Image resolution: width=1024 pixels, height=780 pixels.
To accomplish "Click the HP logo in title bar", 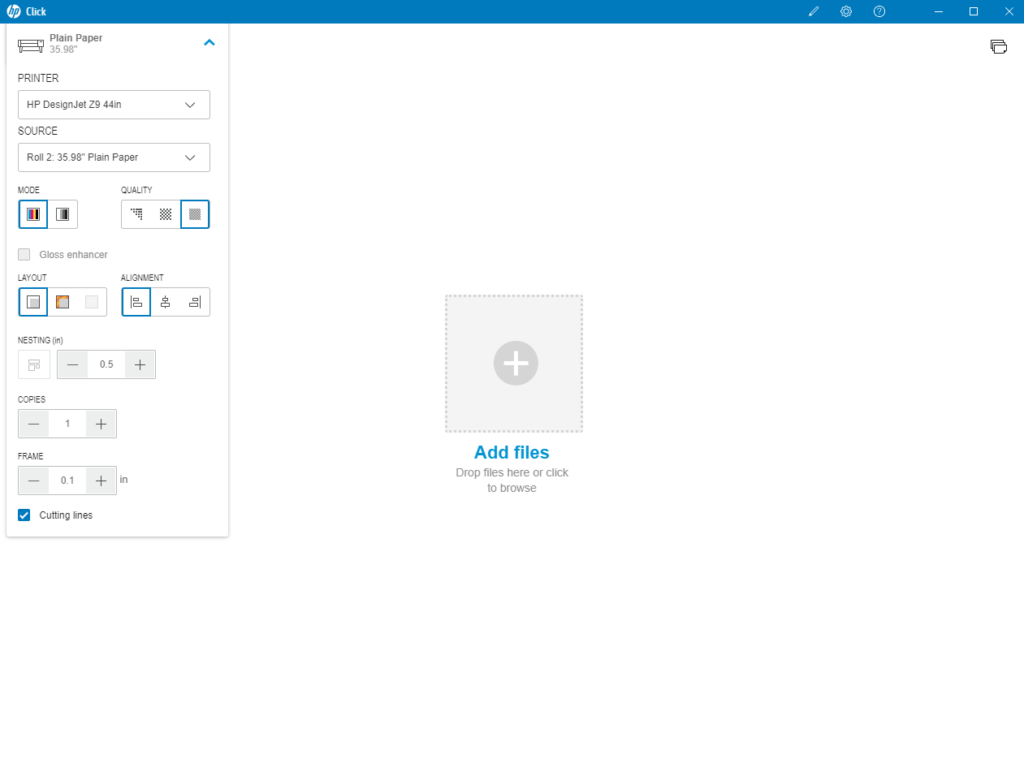I will coord(14,11).
